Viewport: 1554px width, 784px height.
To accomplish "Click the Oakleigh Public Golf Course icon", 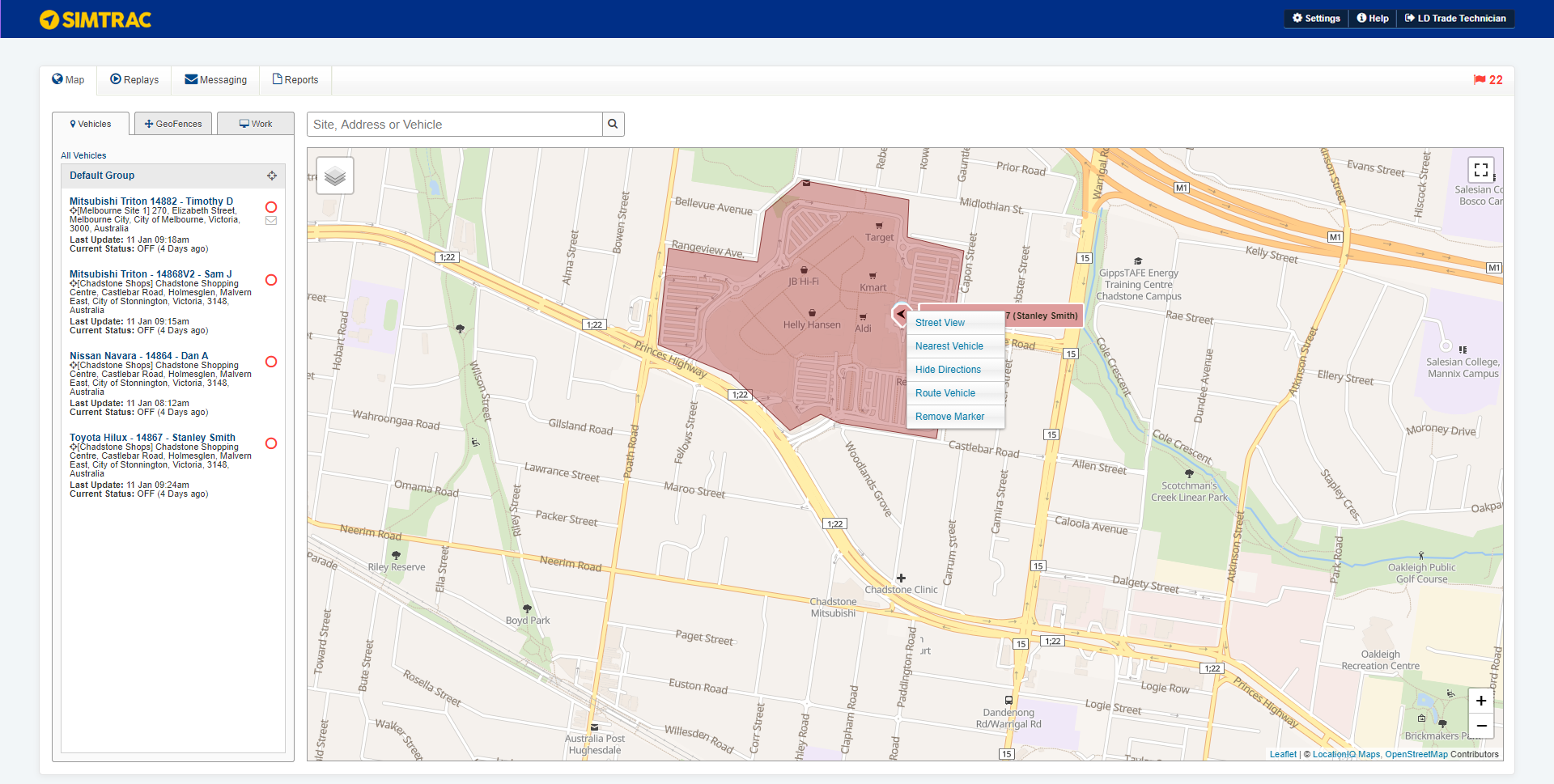I will coord(1421,555).
